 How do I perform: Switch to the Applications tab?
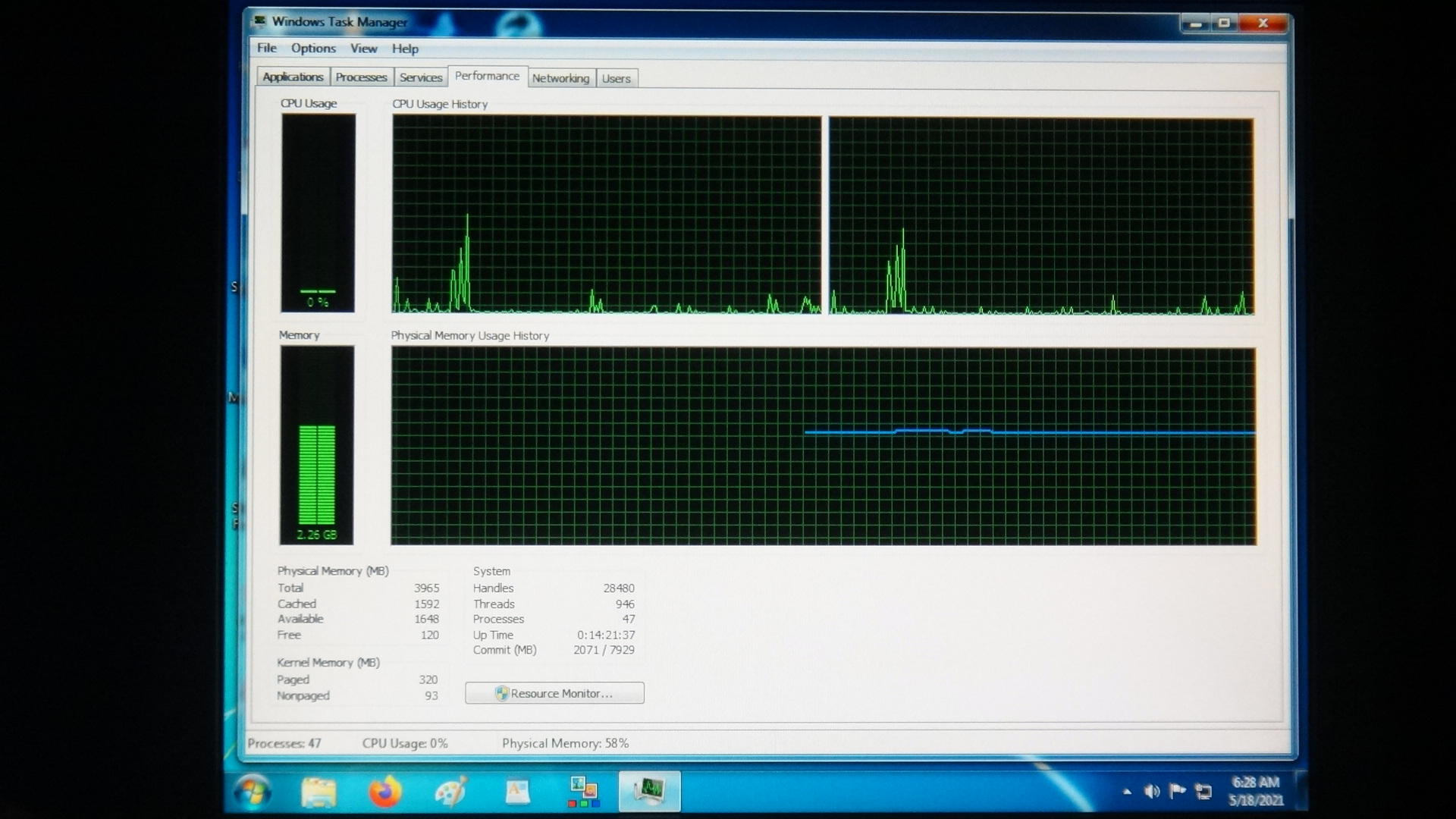pos(293,77)
